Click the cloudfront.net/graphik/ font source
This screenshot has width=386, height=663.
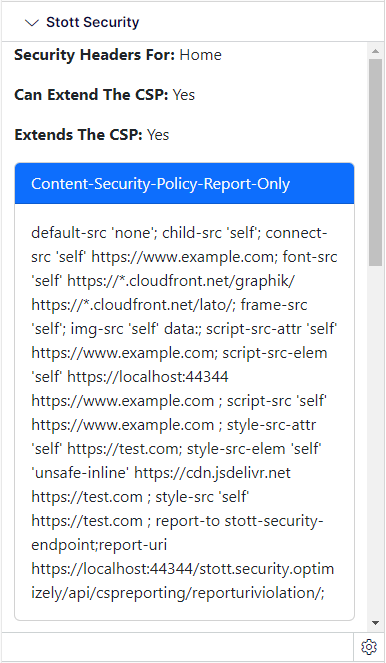pos(181,281)
